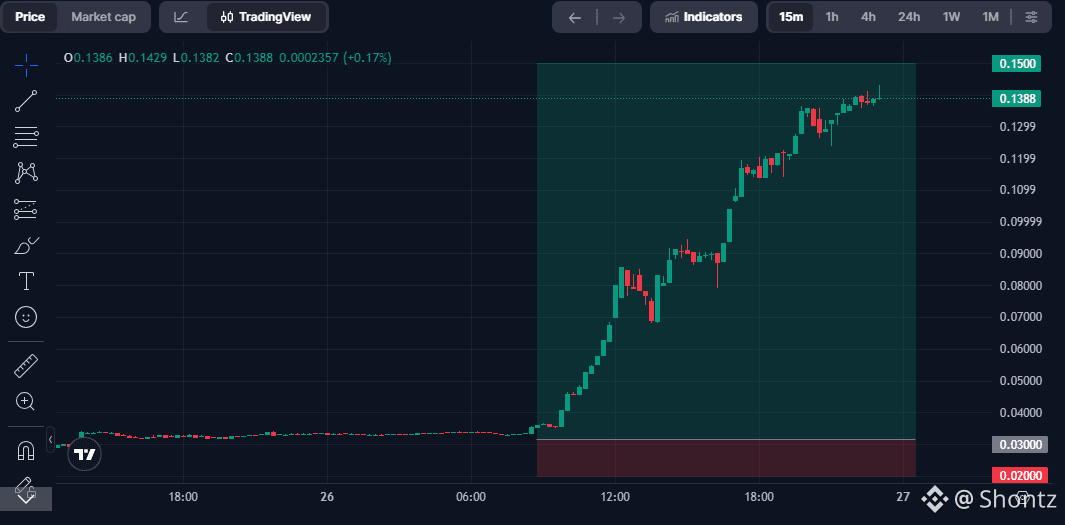
Task: Redo with the right arrow button
Action: pyautogui.click(x=618, y=17)
